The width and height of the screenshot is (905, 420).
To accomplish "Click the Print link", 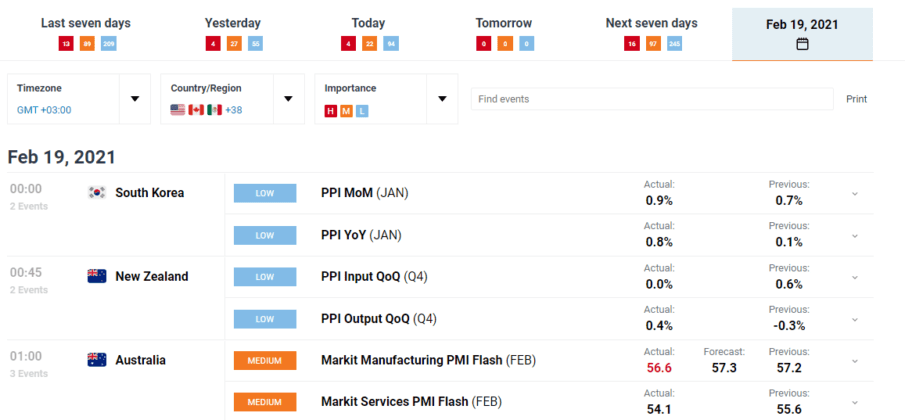I will (x=856, y=99).
